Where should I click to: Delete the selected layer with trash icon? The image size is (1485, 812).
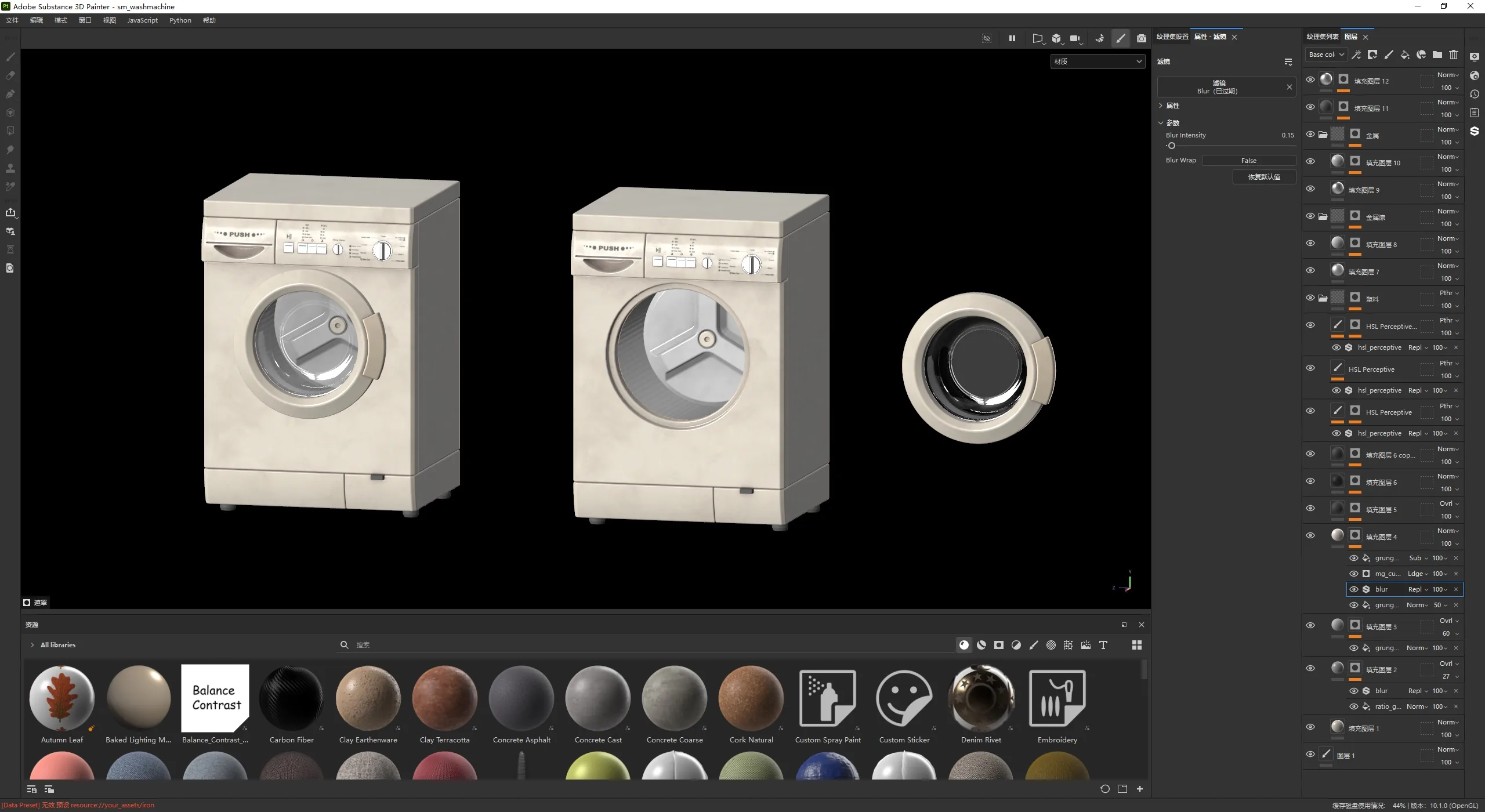point(1454,55)
